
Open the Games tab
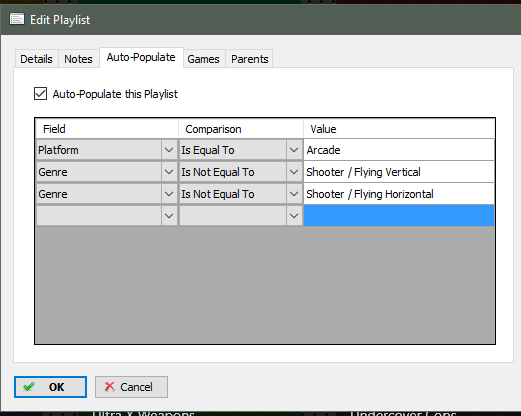point(204,59)
